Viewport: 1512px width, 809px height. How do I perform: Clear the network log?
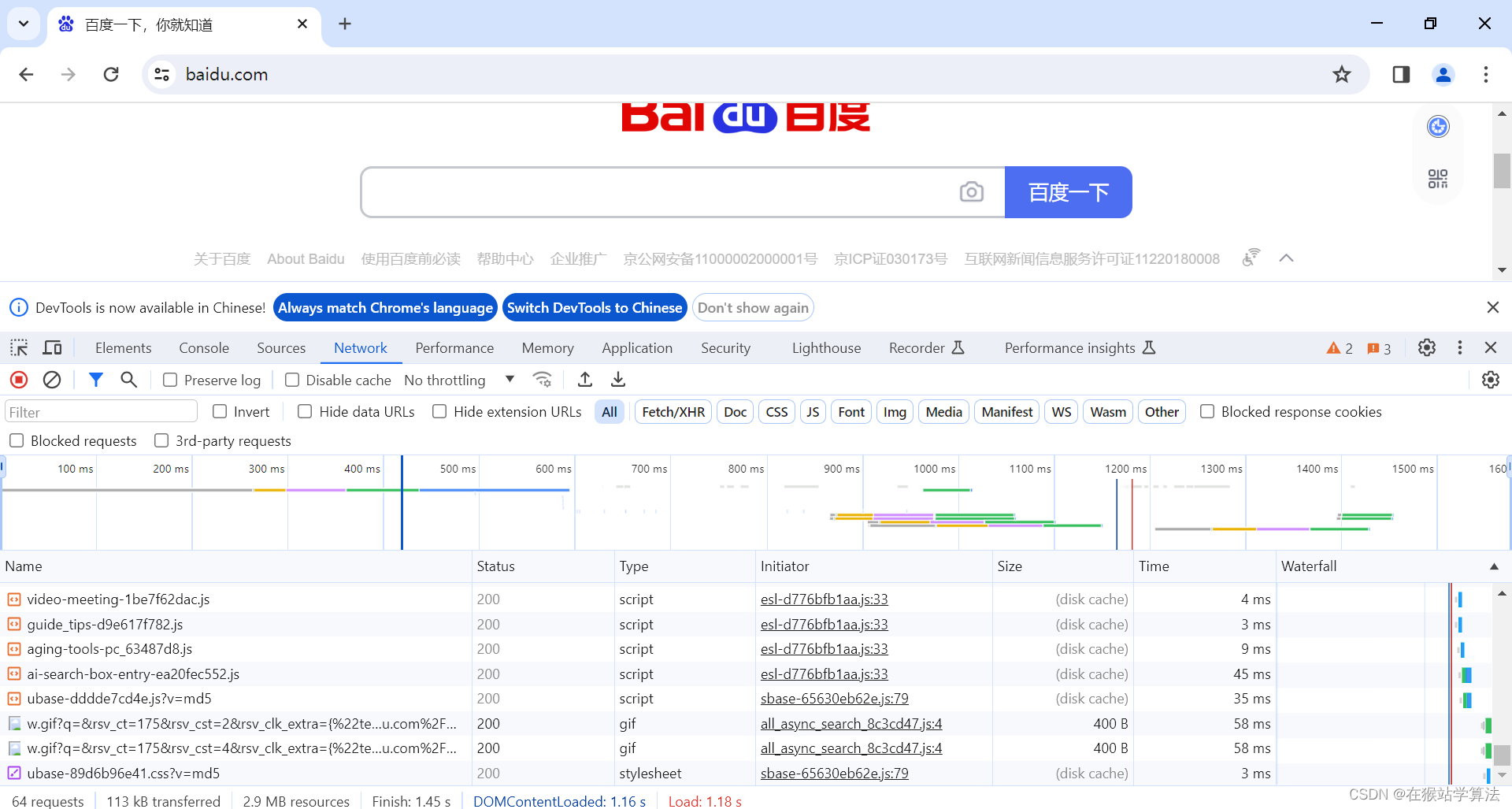coord(52,380)
